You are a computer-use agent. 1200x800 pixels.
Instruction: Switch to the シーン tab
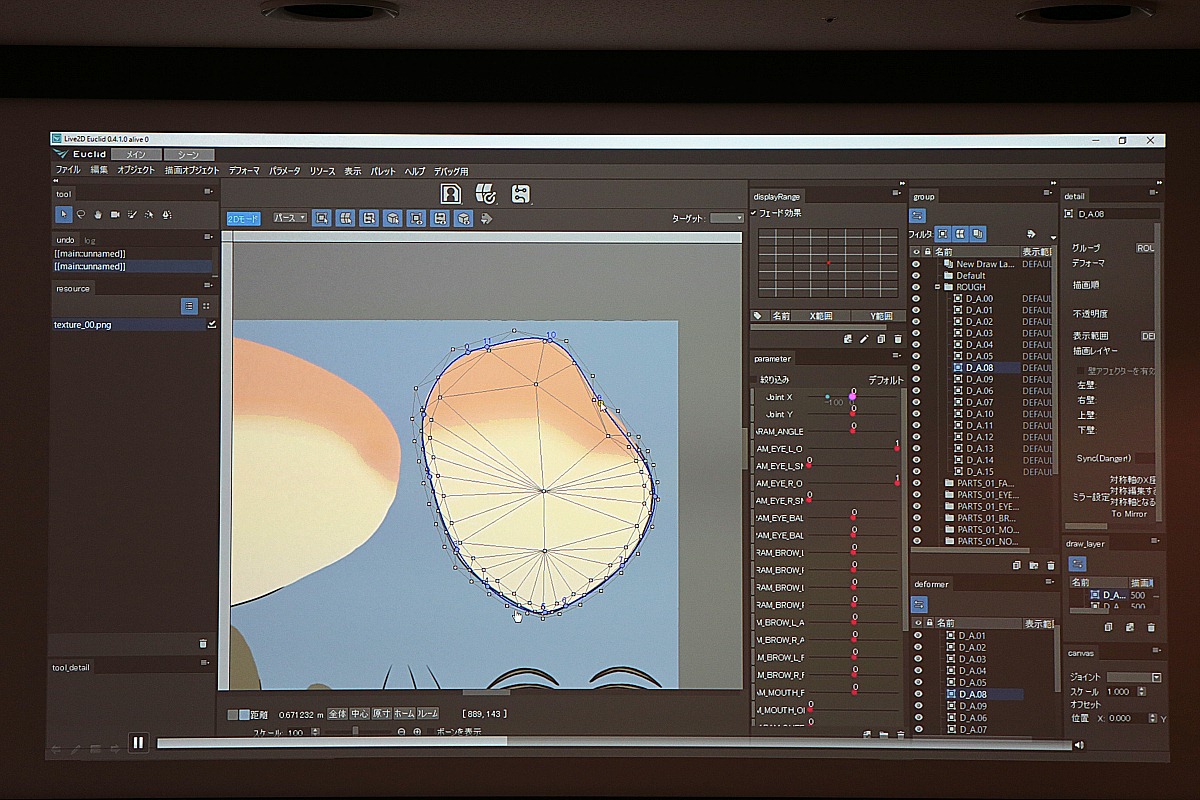188,155
